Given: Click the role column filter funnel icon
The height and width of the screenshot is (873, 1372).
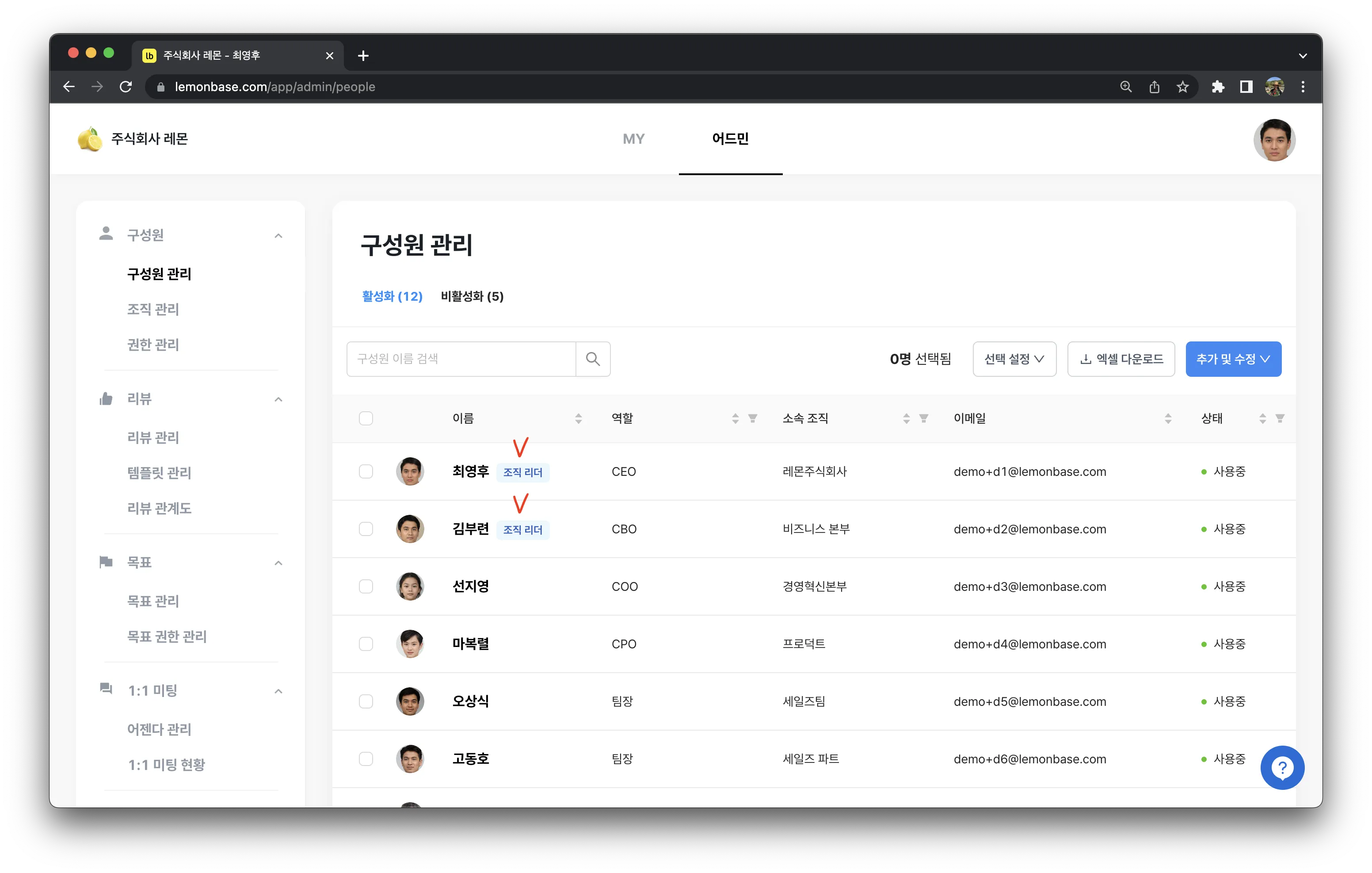Looking at the screenshot, I should 752,418.
